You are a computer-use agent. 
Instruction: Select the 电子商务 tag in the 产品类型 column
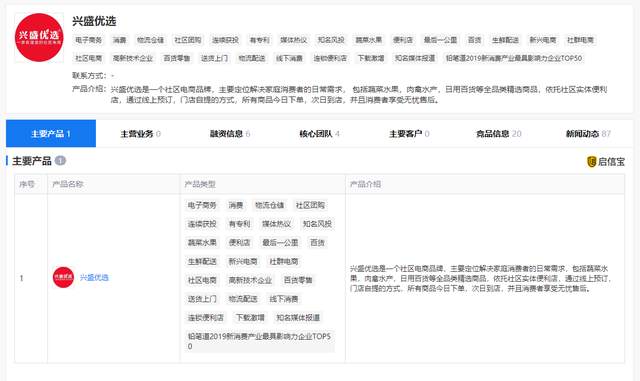[202, 205]
